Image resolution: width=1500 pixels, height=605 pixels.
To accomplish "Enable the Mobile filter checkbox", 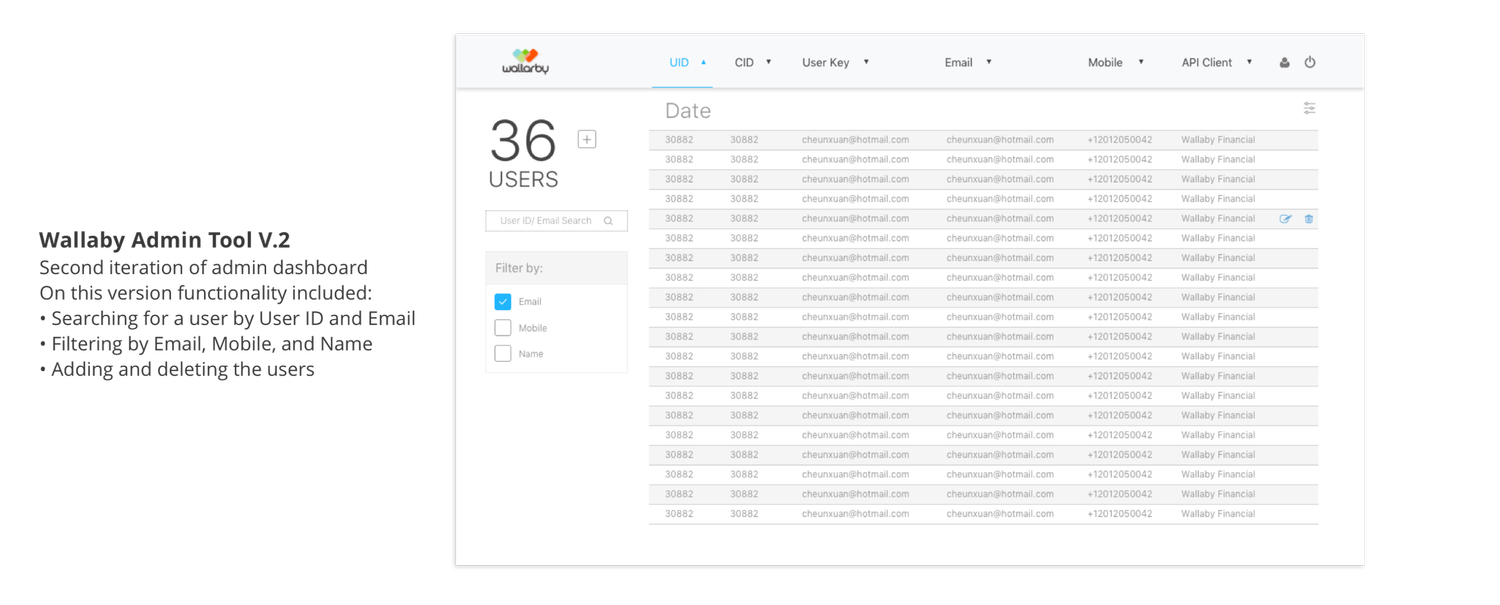I will click(x=503, y=327).
